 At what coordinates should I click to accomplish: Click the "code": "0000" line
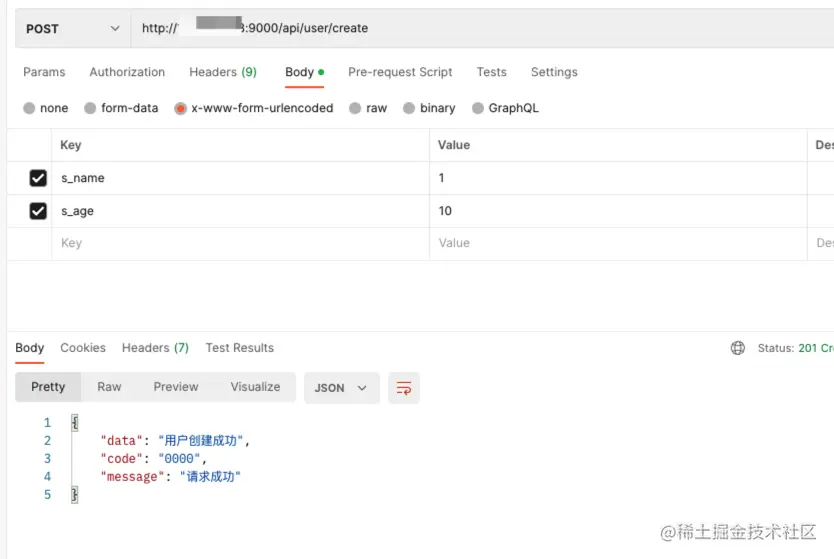(153, 459)
